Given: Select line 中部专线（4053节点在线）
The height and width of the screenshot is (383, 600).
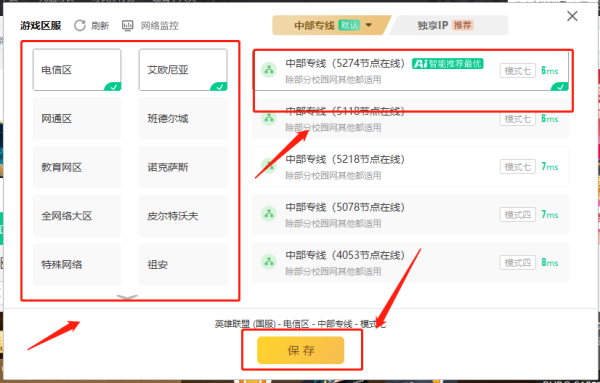Looking at the screenshot, I should click(x=411, y=262).
